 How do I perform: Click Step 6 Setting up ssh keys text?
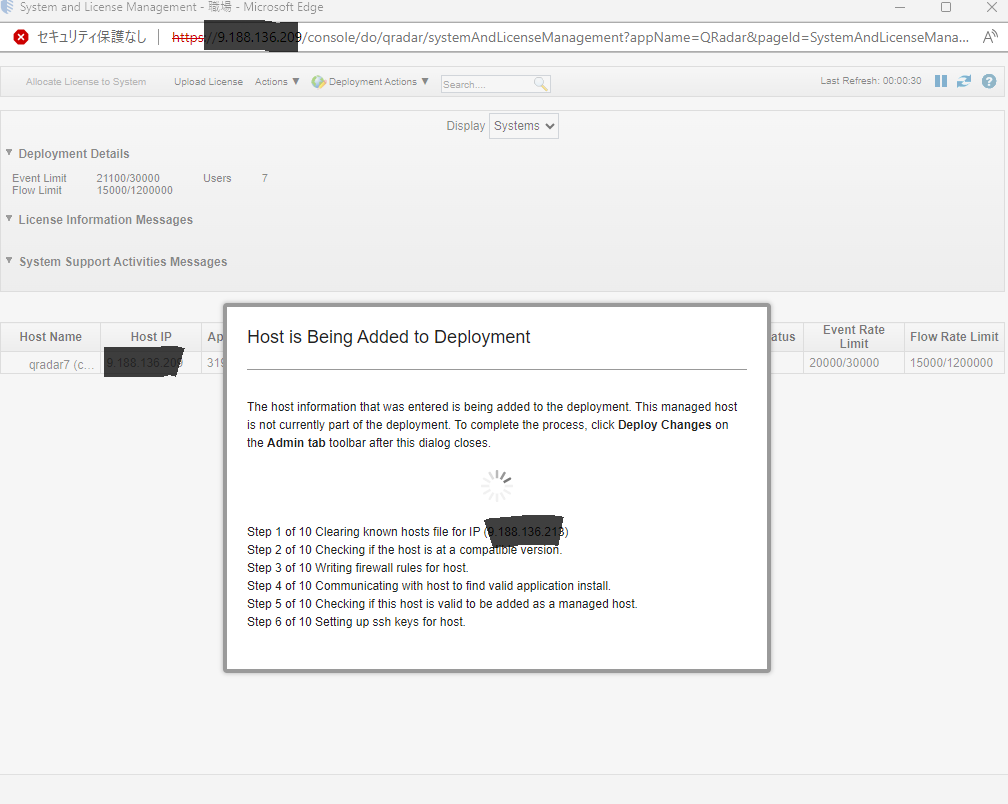click(356, 622)
